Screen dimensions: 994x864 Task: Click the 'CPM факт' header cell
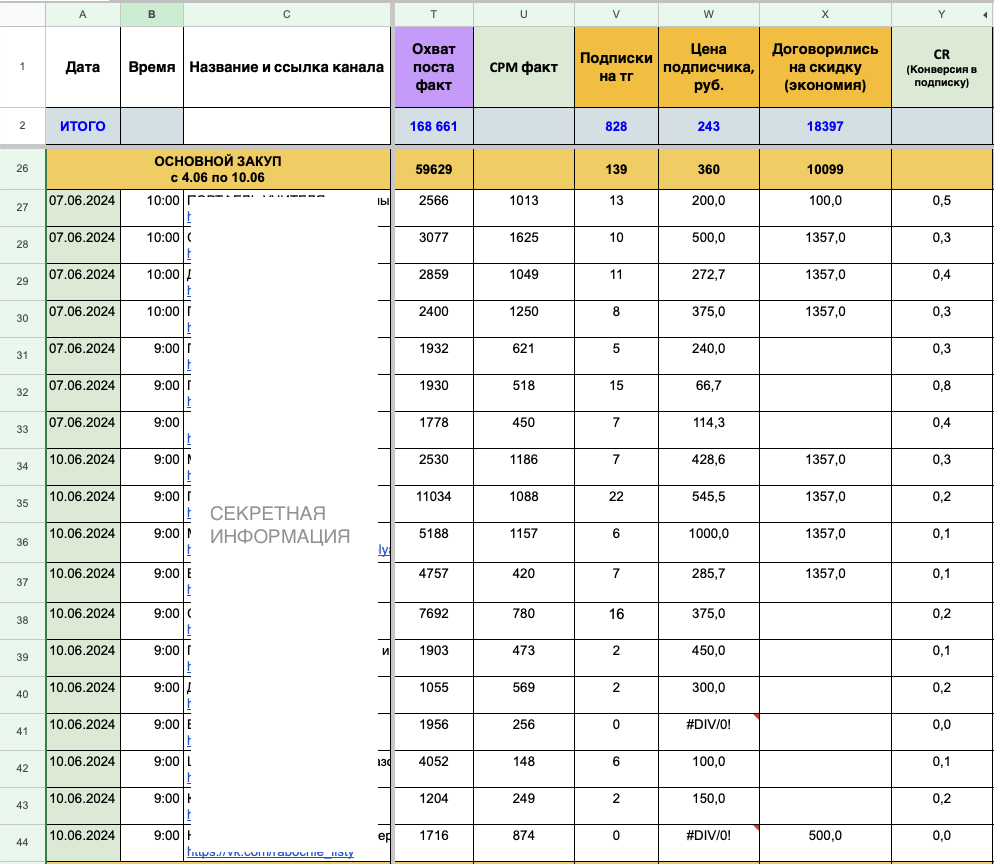(524, 67)
